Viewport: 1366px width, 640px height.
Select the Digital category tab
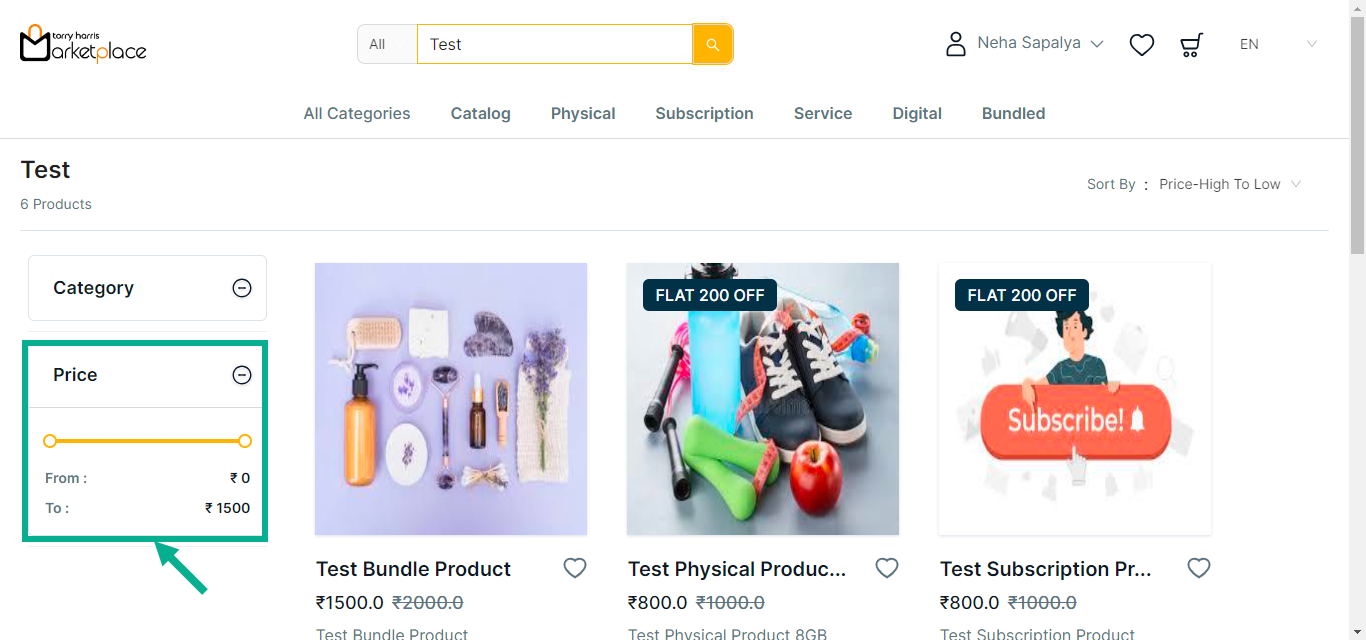tap(917, 114)
